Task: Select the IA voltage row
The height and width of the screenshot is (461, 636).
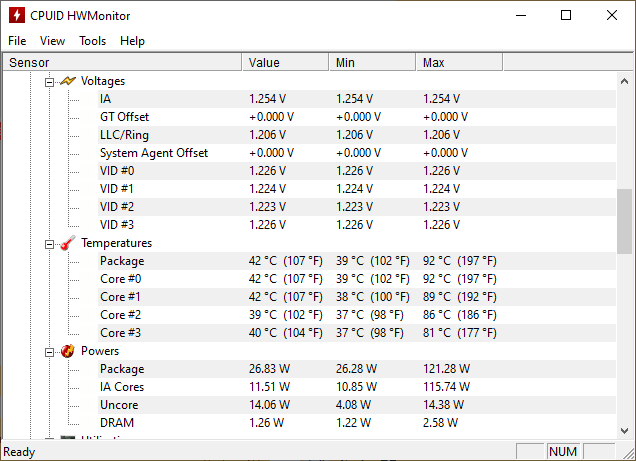Action: click(x=357, y=99)
